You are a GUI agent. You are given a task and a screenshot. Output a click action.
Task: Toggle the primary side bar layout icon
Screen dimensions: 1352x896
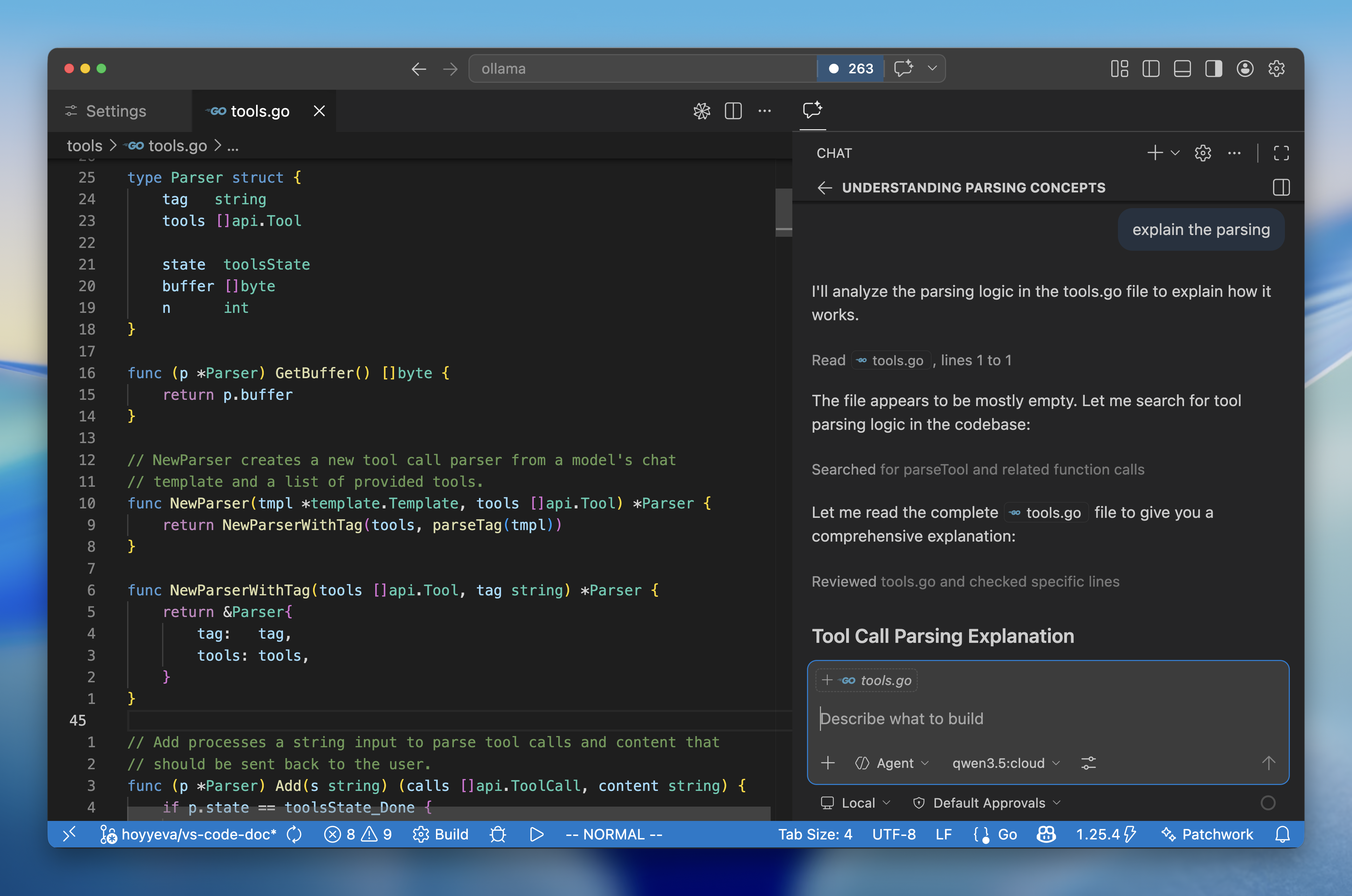[1151, 68]
